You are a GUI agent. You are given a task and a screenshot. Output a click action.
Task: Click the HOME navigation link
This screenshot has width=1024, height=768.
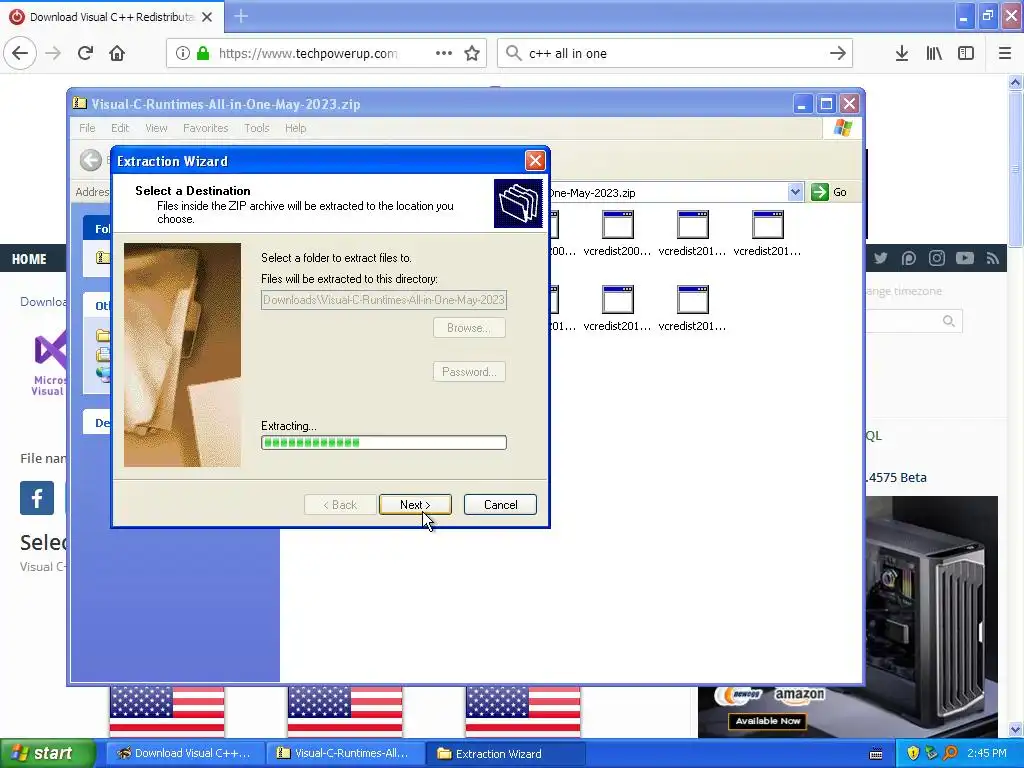tap(29, 259)
